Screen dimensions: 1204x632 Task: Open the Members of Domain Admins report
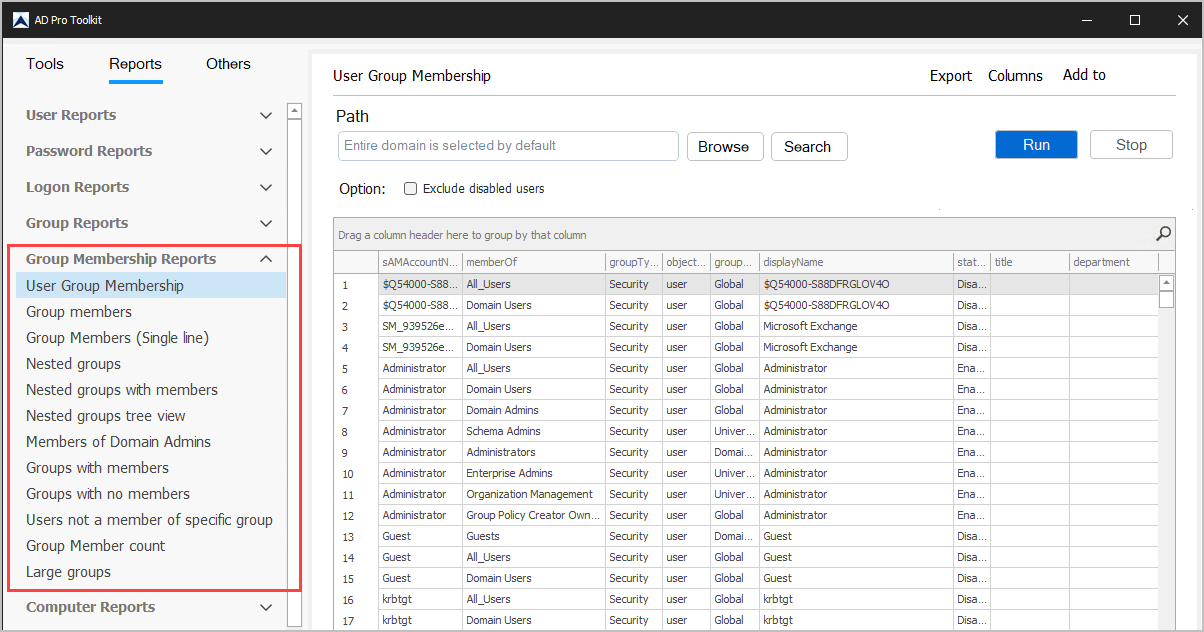[118, 442]
